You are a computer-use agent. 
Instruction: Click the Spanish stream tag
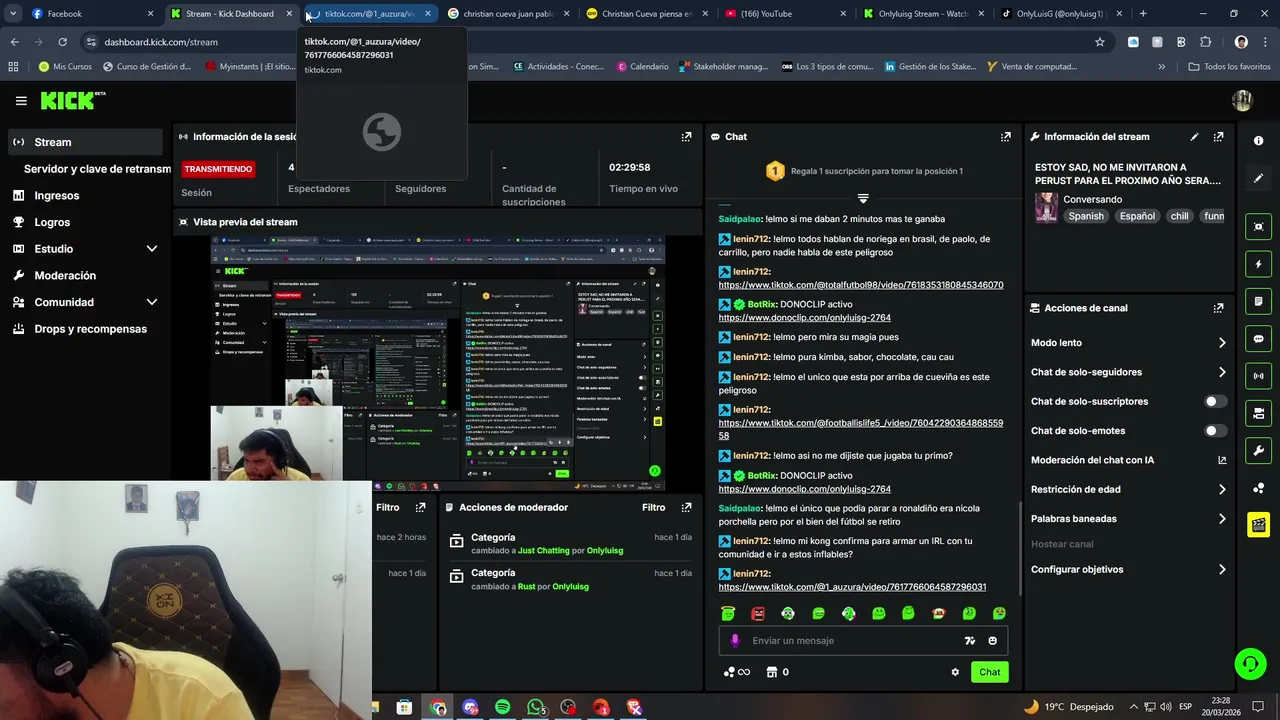click(1085, 216)
